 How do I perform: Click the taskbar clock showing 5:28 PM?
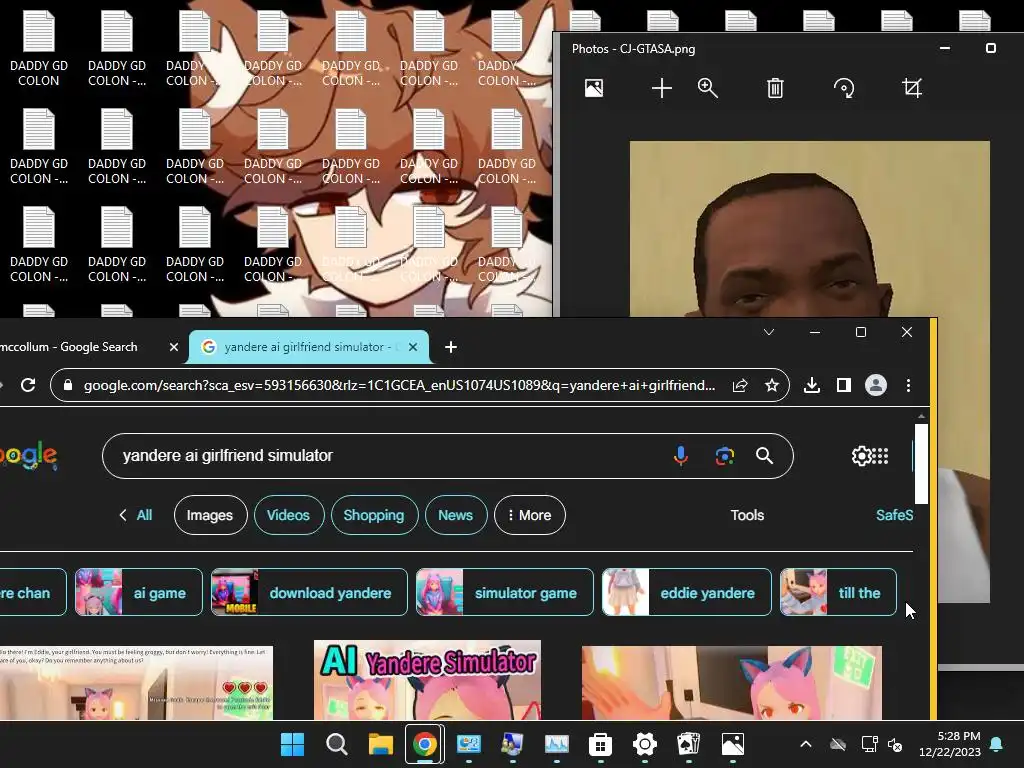tap(950, 744)
